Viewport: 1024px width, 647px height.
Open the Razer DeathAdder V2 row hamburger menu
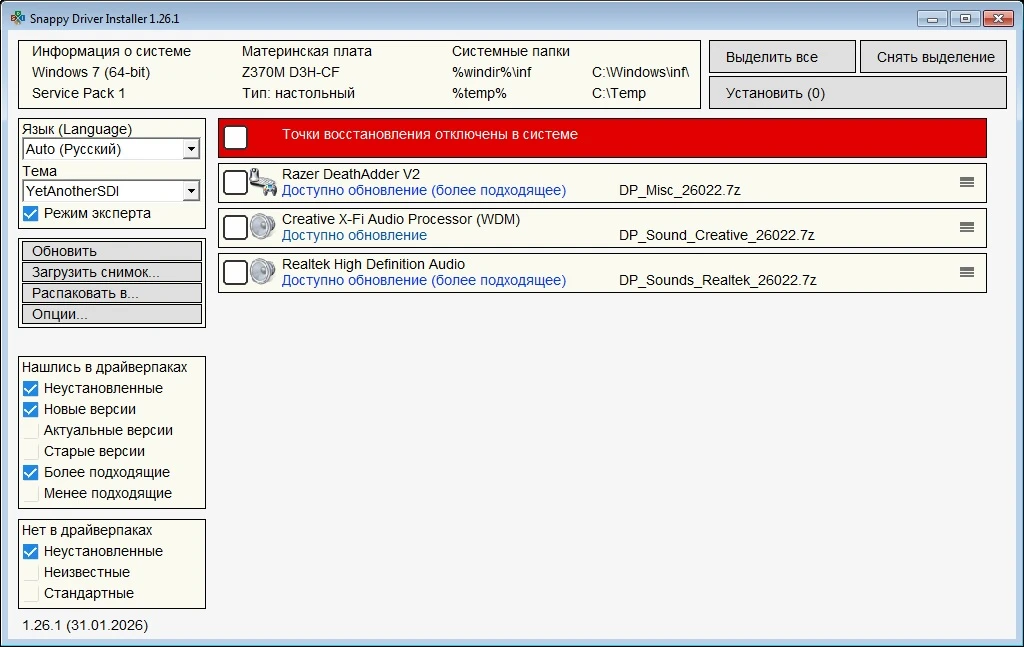[966, 182]
